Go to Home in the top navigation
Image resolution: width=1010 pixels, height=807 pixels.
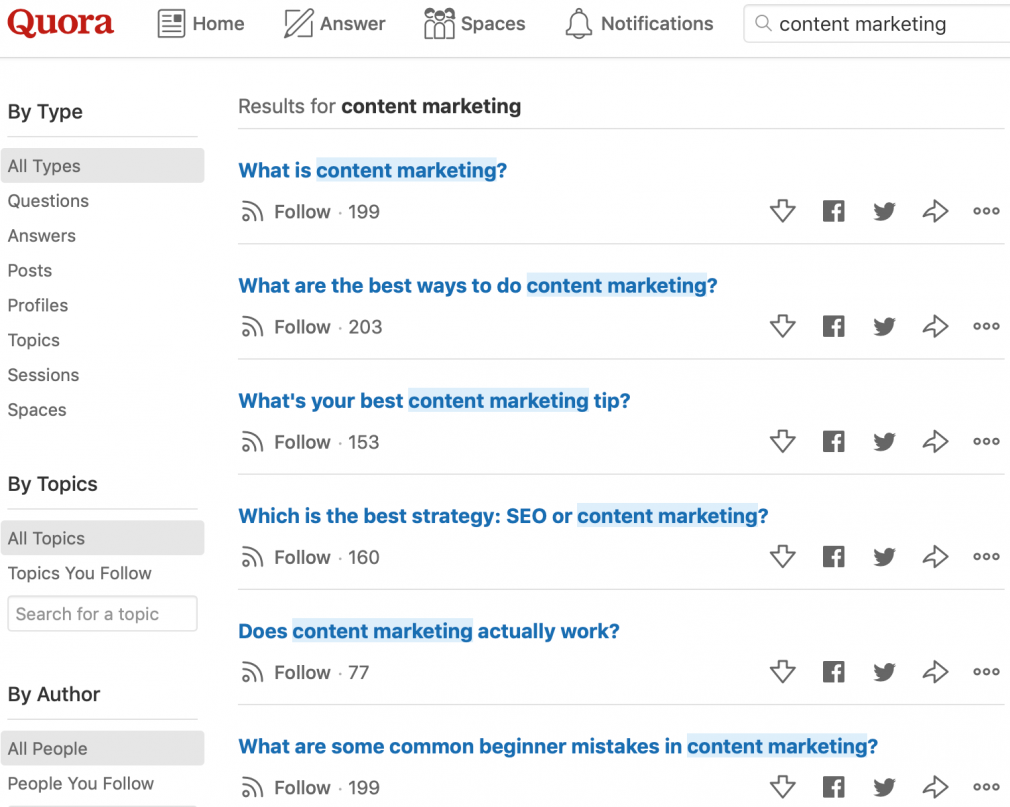pos(201,24)
